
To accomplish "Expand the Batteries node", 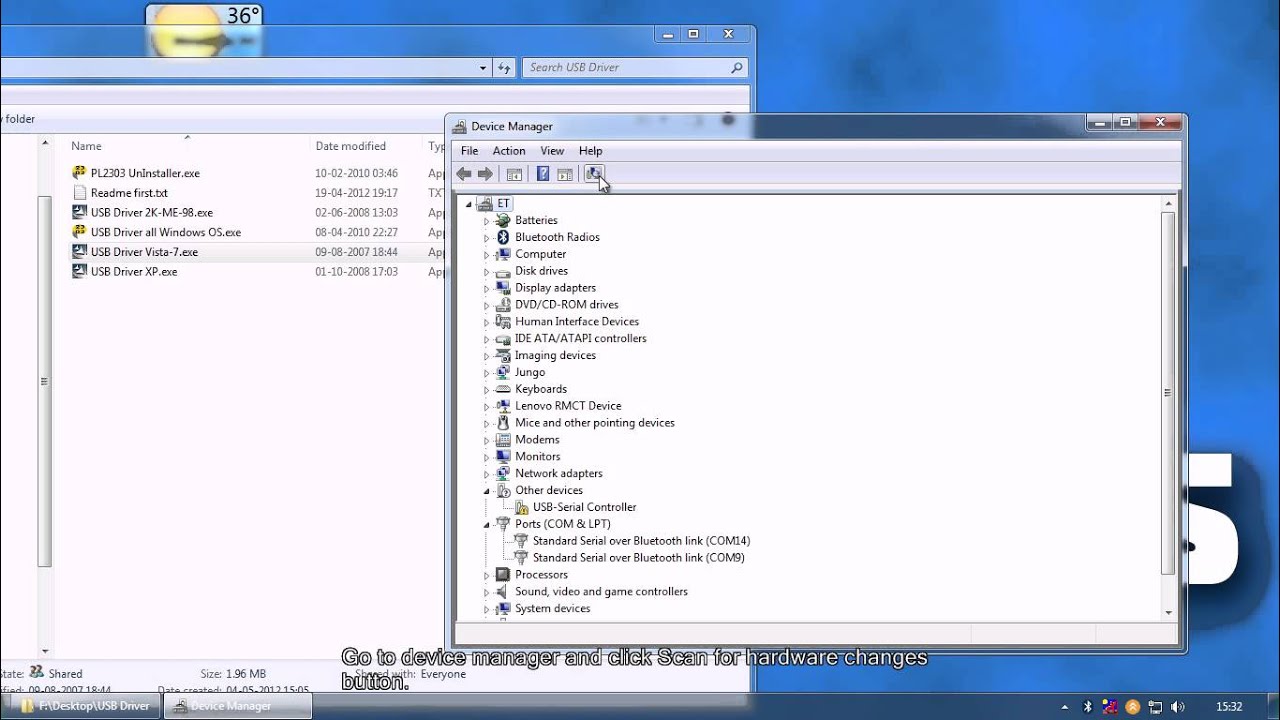I will (487, 220).
